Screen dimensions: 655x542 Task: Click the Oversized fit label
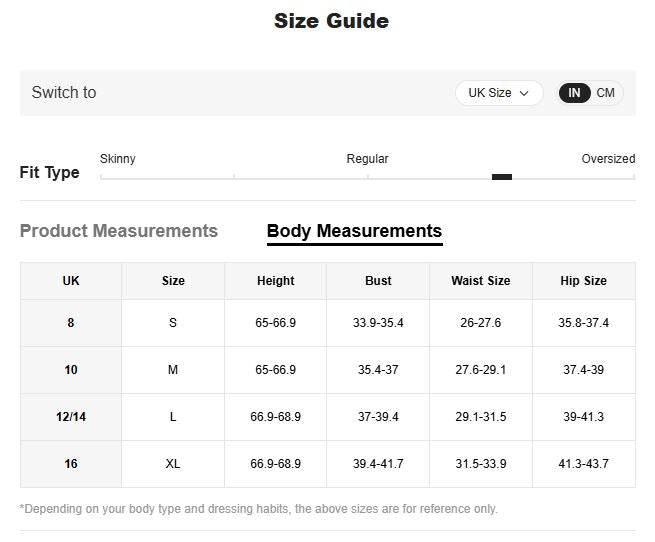pos(608,159)
